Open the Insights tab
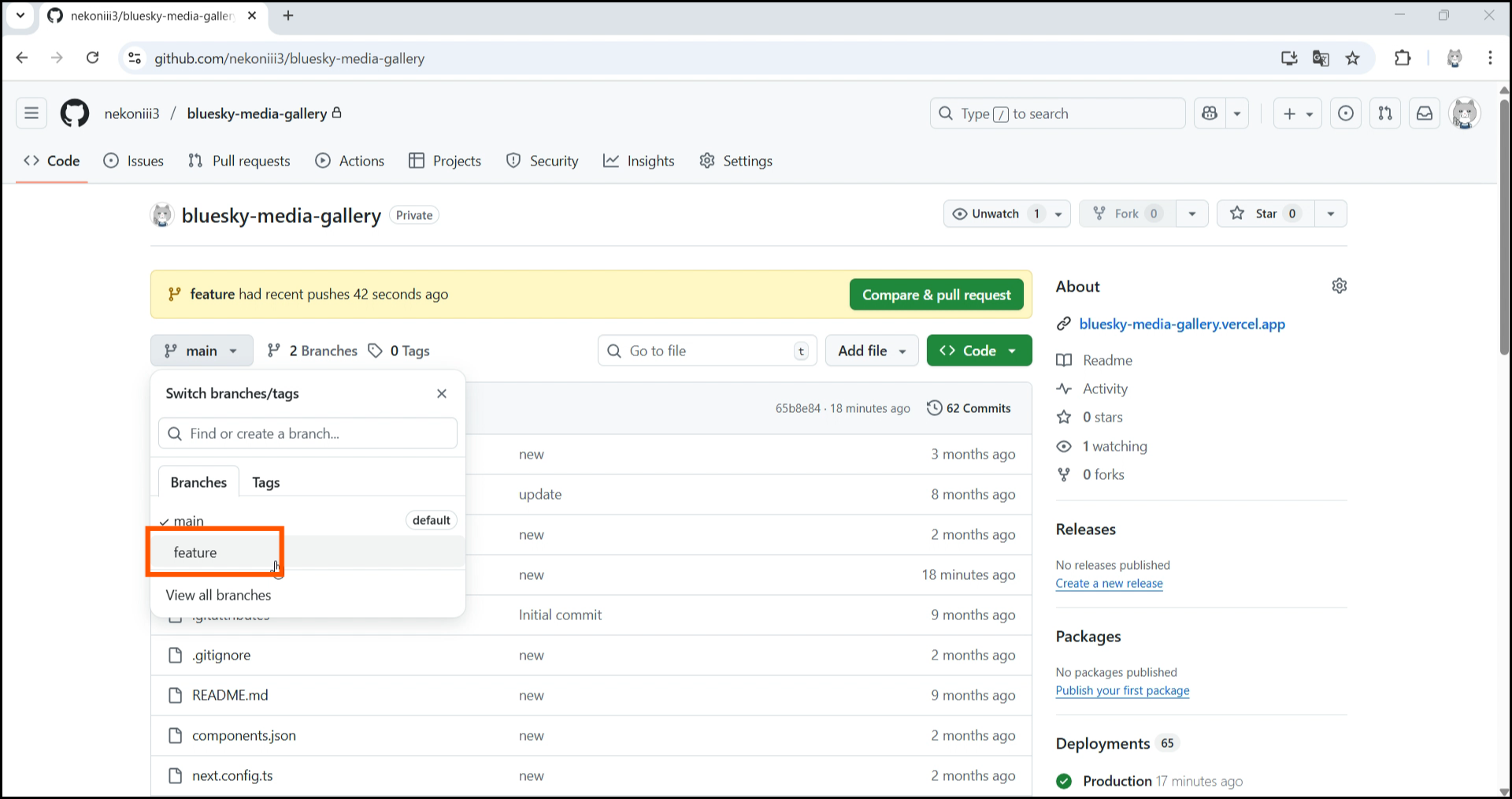The image size is (1512, 799). click(x=639, y=161)
